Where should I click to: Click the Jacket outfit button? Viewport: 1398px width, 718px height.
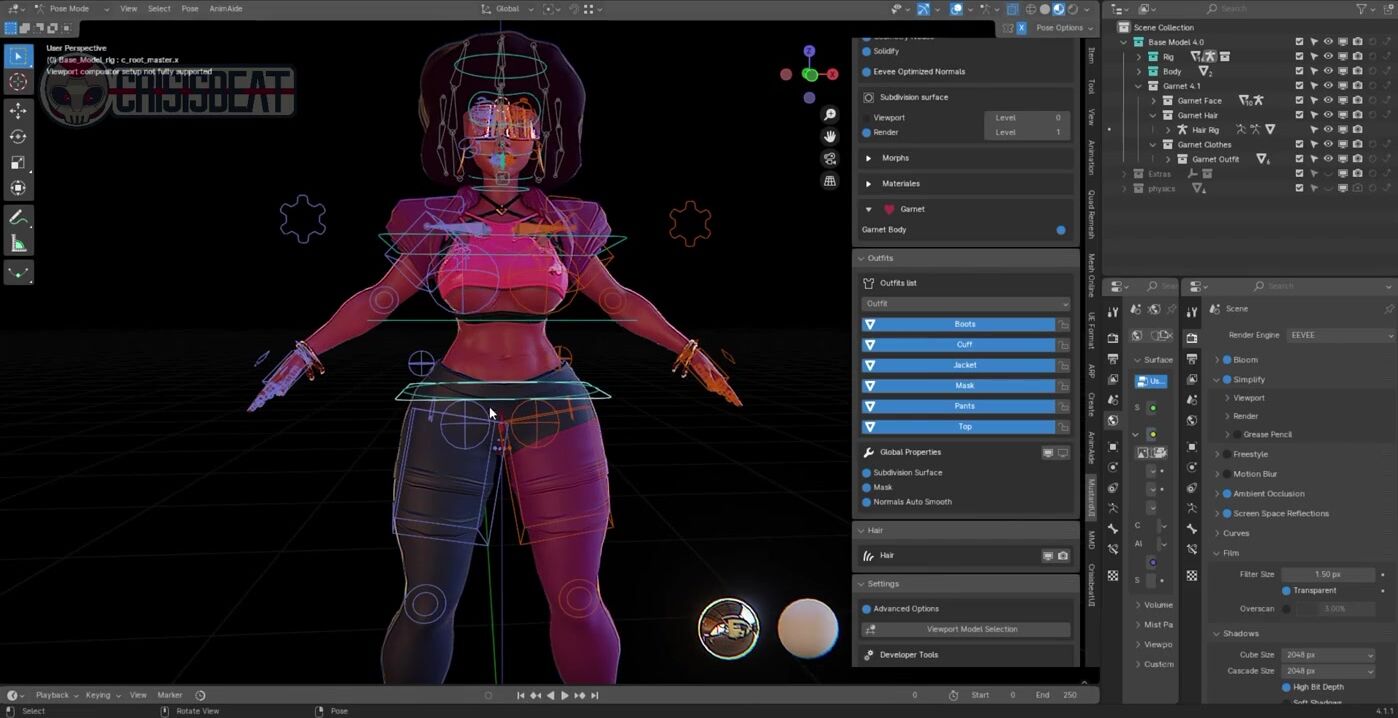coord(964,365)
